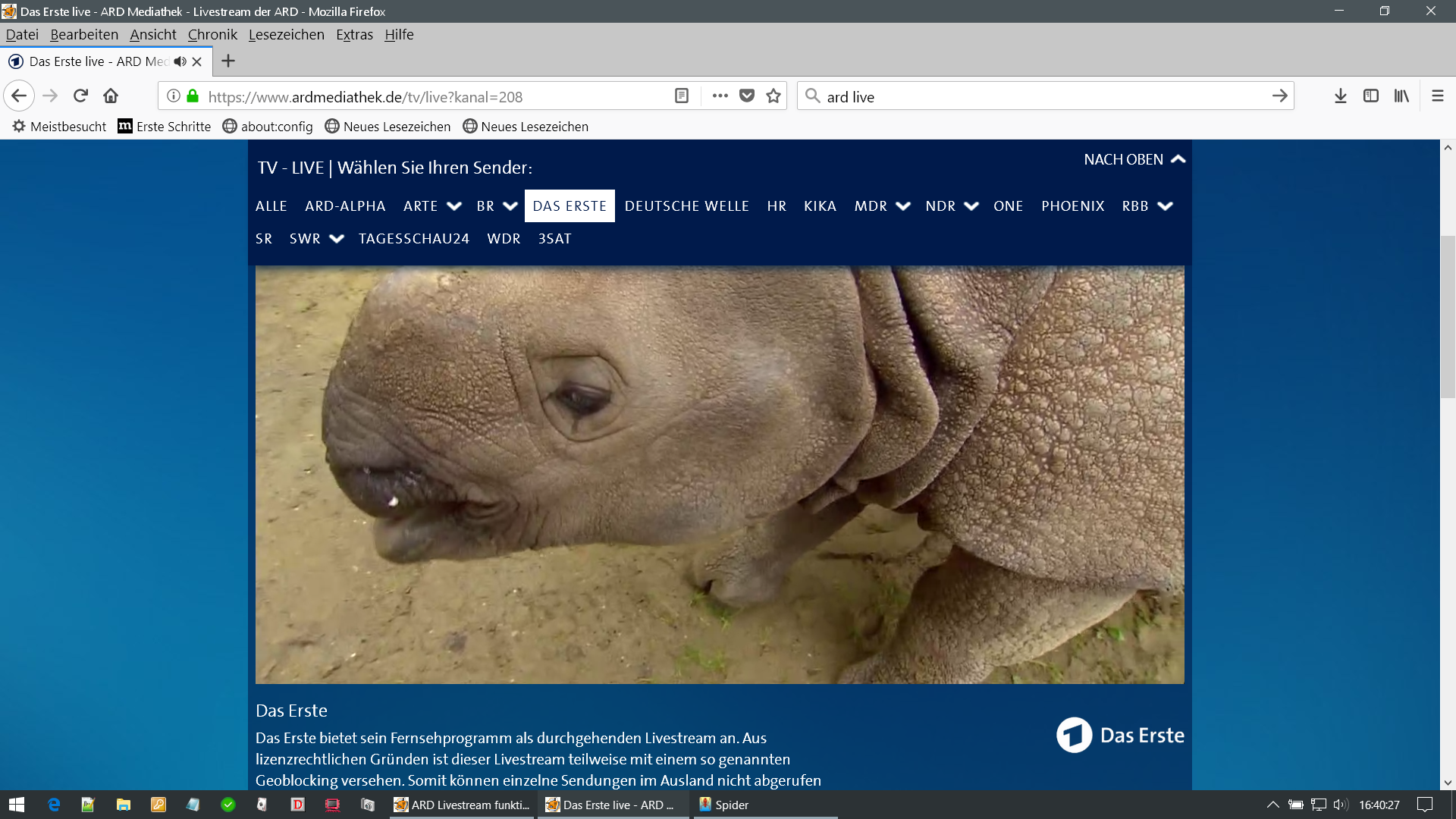Show sidebars icon in toolbar
The image size is (1456, 819).
click(x=1370, y=96)
